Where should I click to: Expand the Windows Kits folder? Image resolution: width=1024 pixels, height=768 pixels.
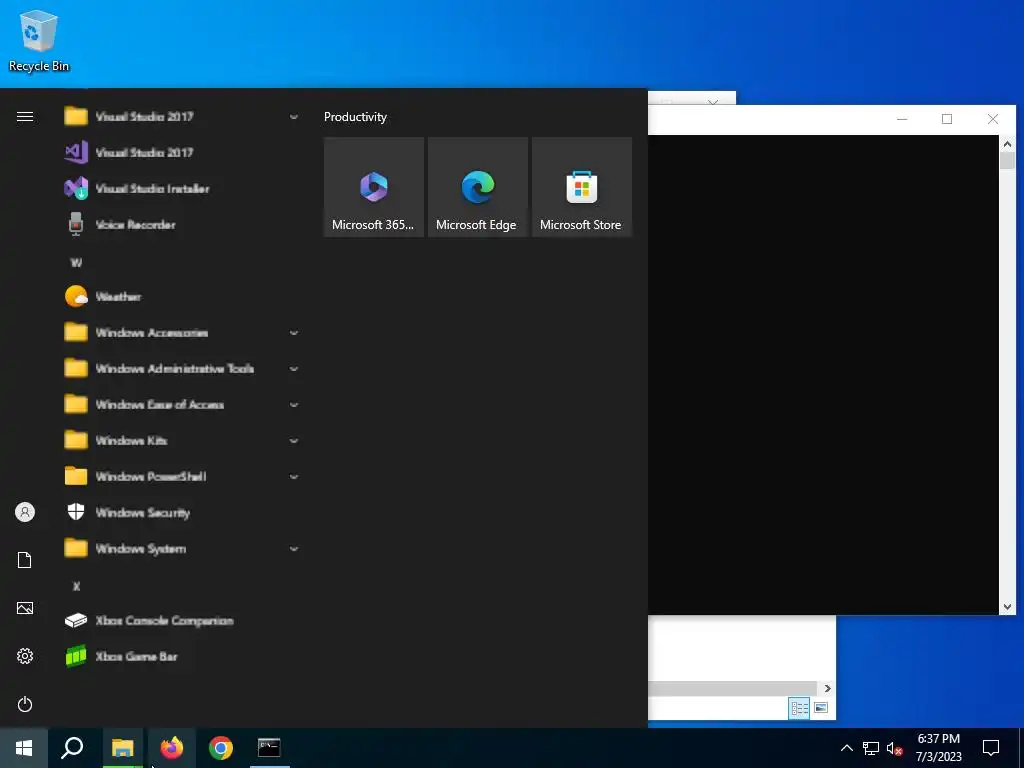click(182, 440)
